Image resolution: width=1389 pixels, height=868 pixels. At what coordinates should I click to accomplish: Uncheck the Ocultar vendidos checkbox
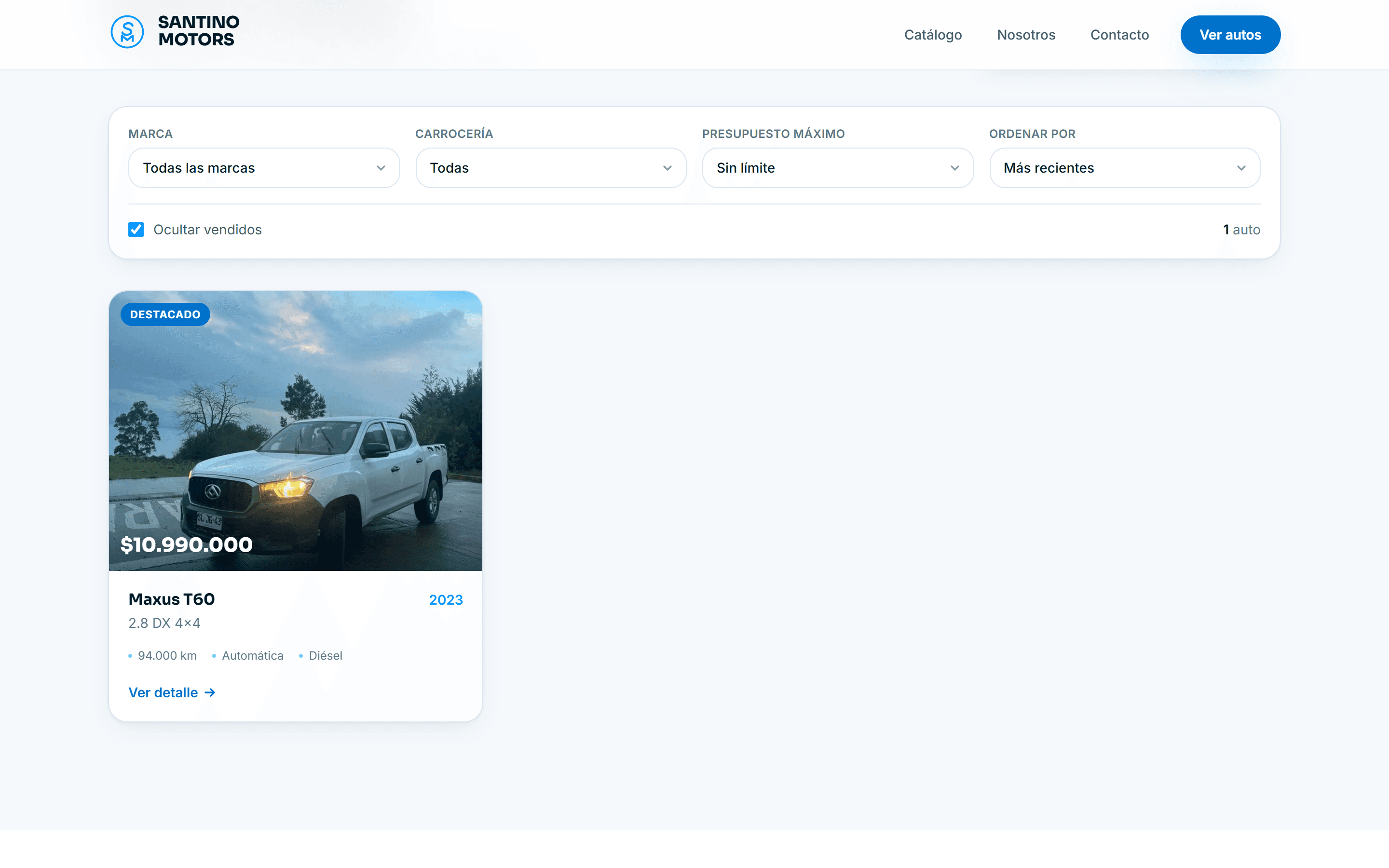coord(136,230)
